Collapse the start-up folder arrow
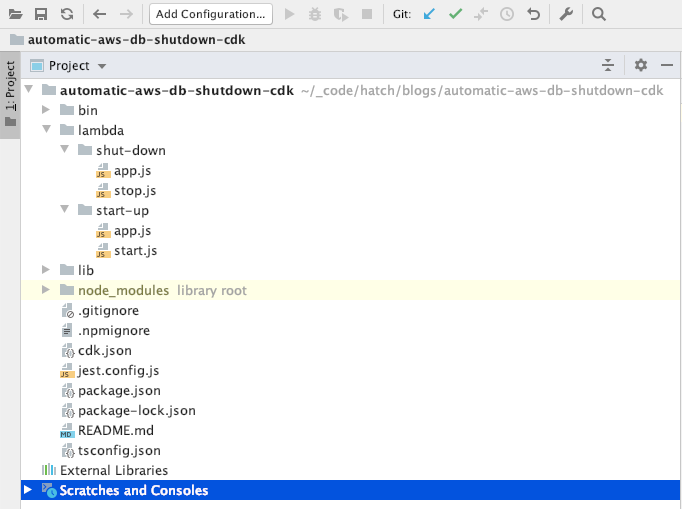The height and width of the screenshot is (509, 682). click(65, 210)
